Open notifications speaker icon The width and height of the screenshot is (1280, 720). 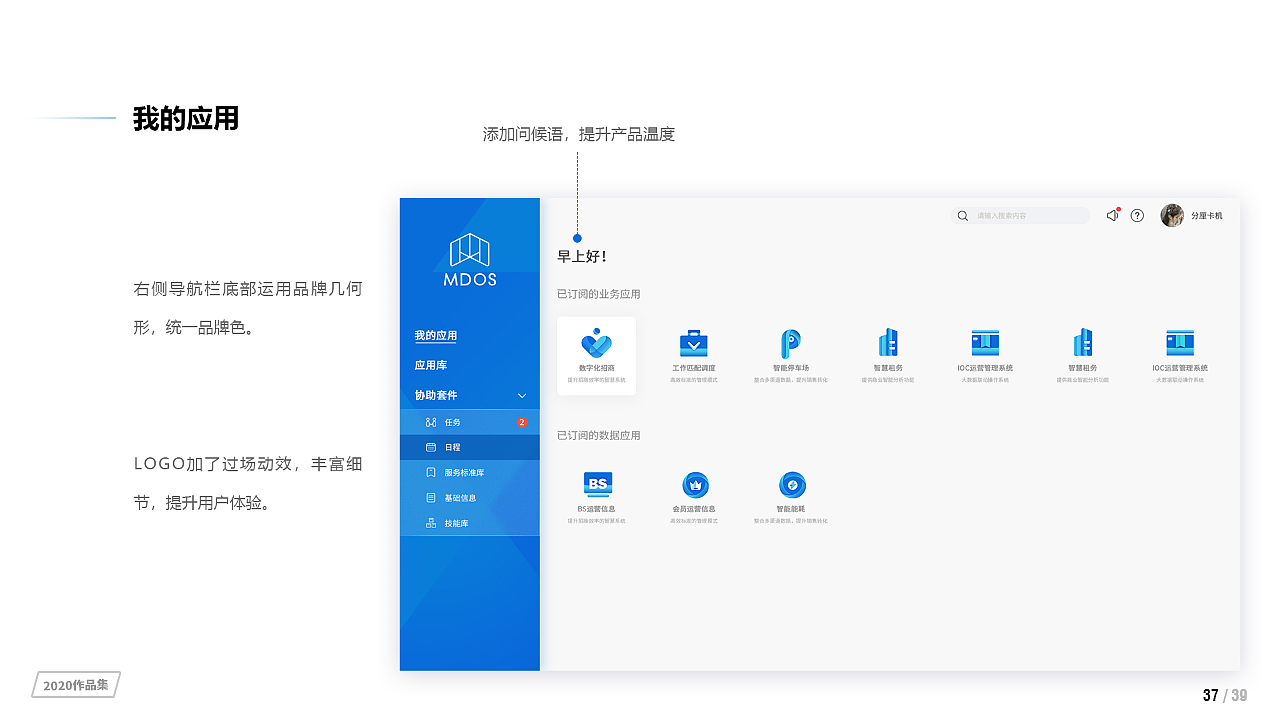click(1112, 215)
